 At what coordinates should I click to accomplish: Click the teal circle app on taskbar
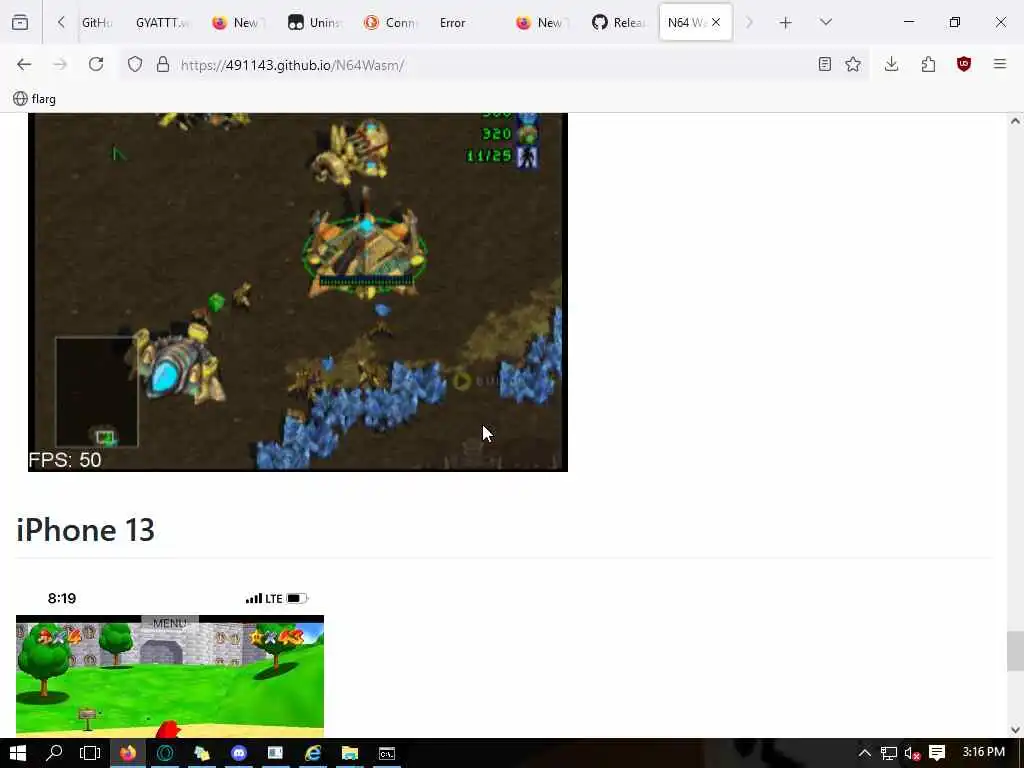coord(165,754)
